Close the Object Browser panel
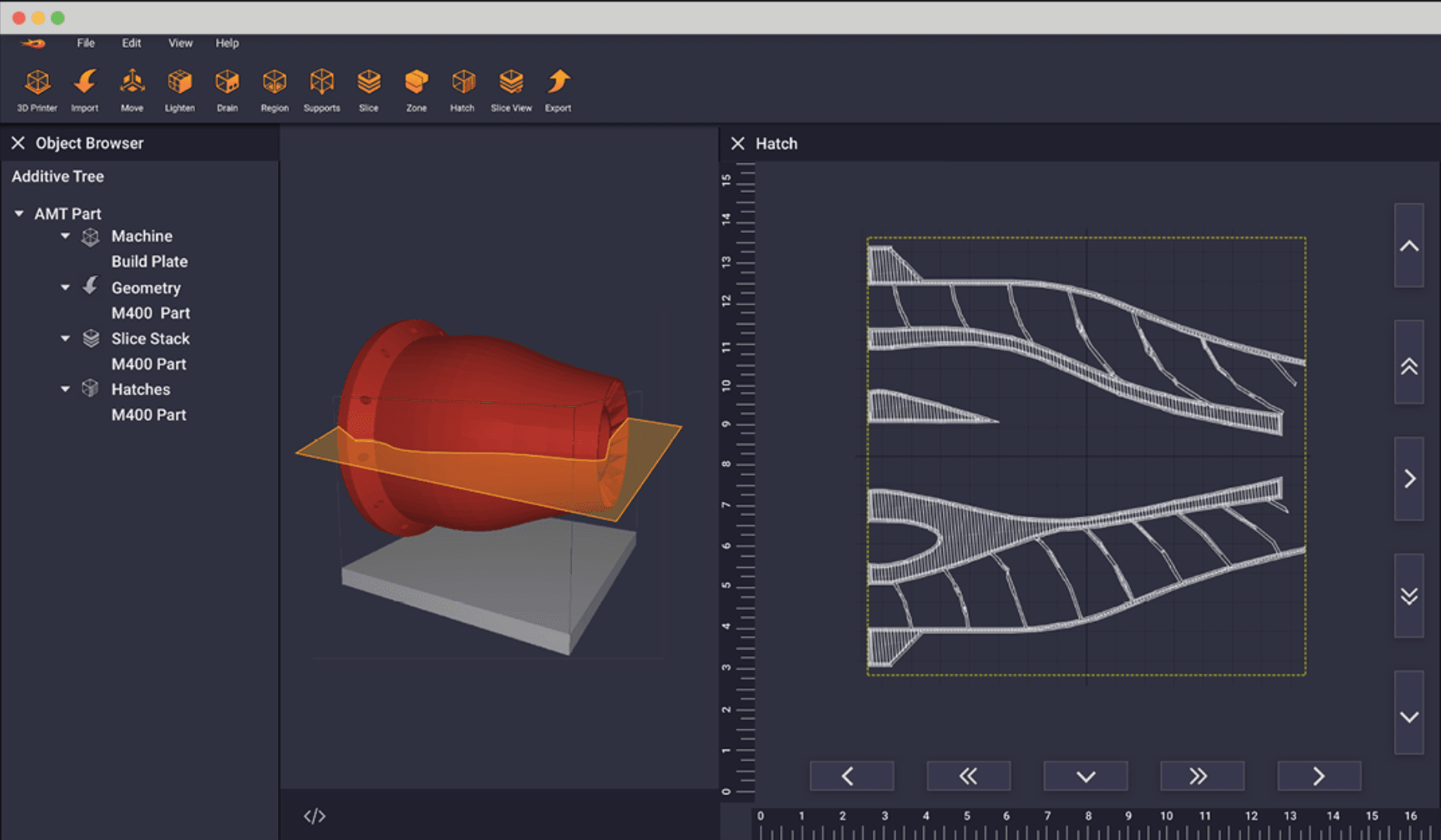Viewport: 1441px width, 840px height. (18, 143)
